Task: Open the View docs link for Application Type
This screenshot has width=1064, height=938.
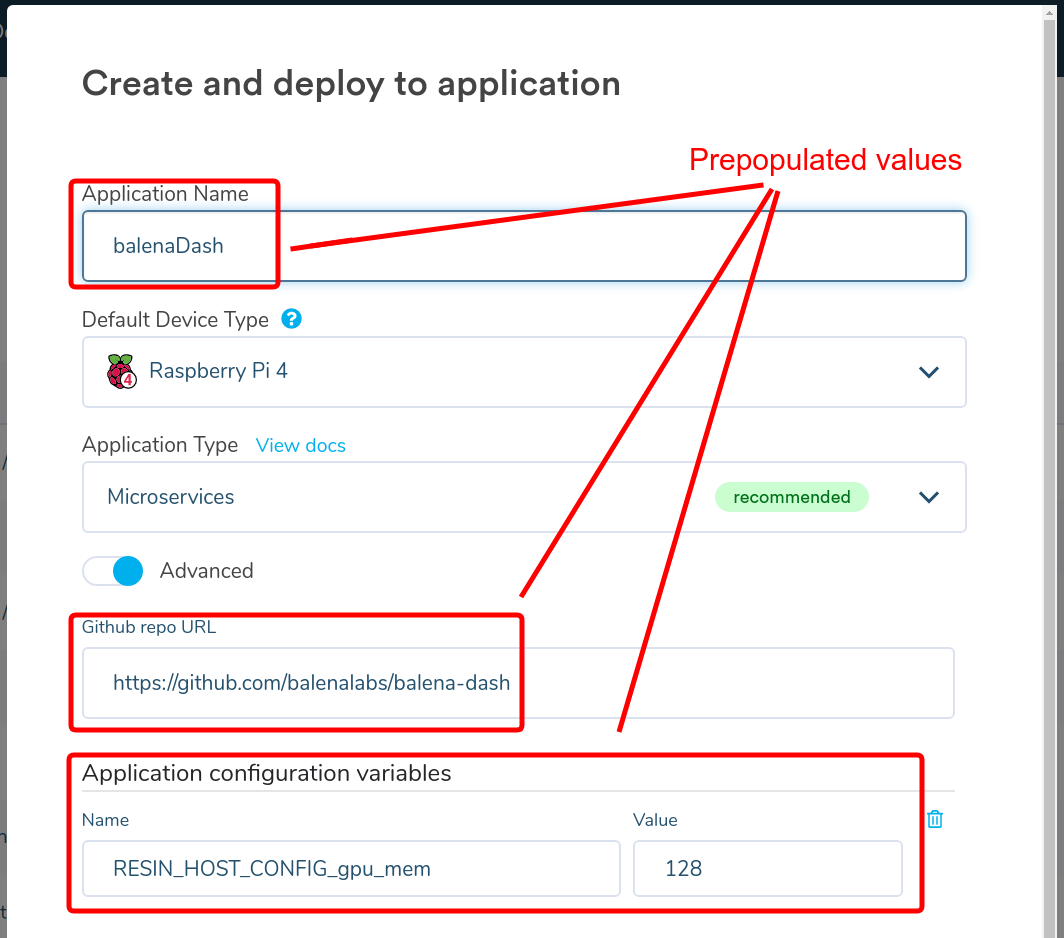Action: pyautogui.click(x=300, y=445)
